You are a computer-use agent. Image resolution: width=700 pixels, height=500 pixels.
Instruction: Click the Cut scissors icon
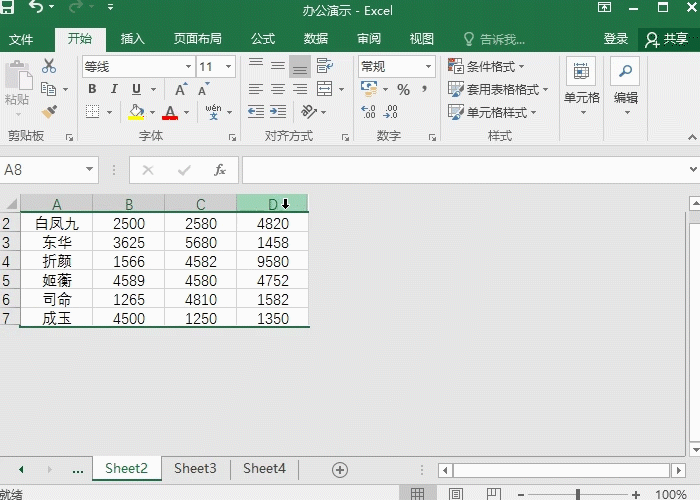(49, 67)
